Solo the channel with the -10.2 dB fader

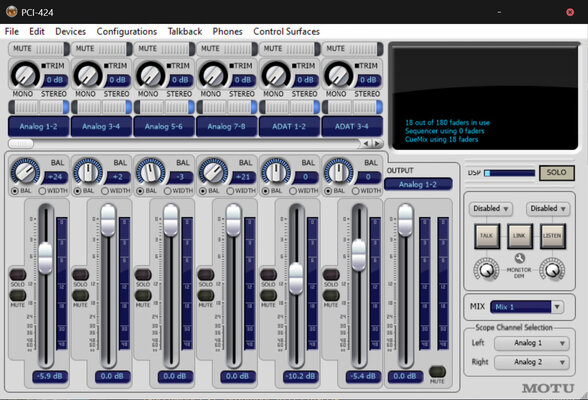point(268,275)
